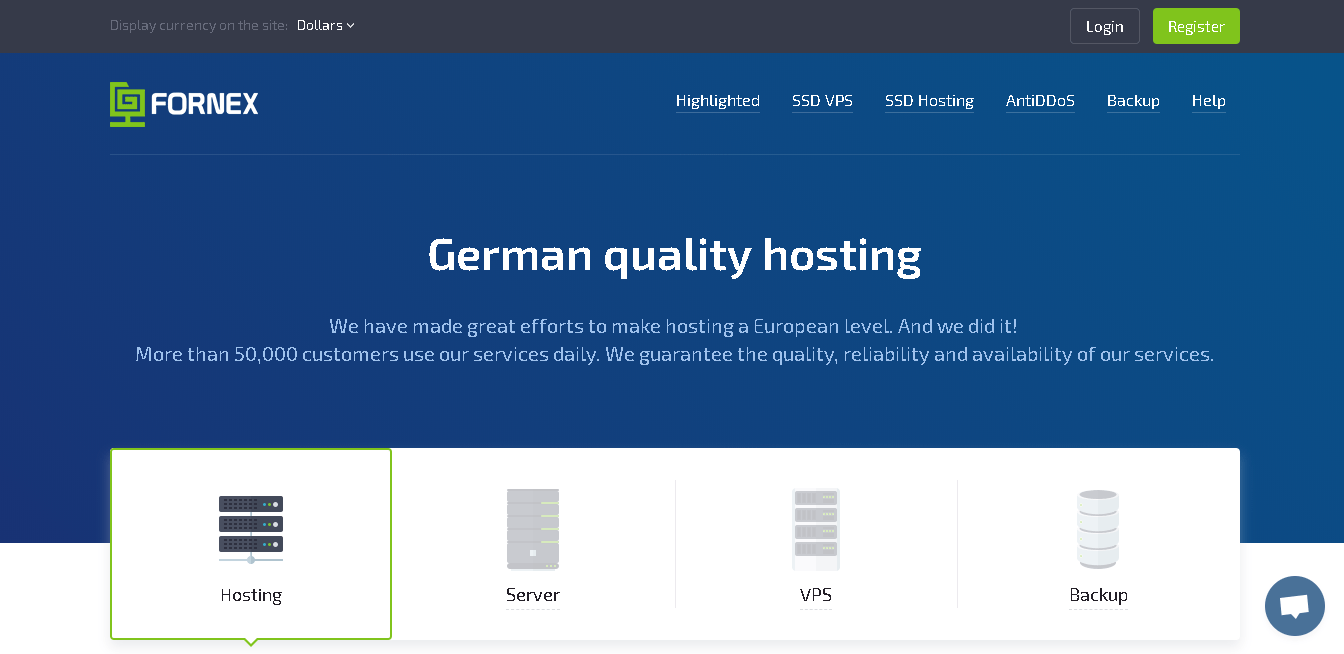Open the live chat bubble
The image size is (1344, 654).
tap(1294, 606)
